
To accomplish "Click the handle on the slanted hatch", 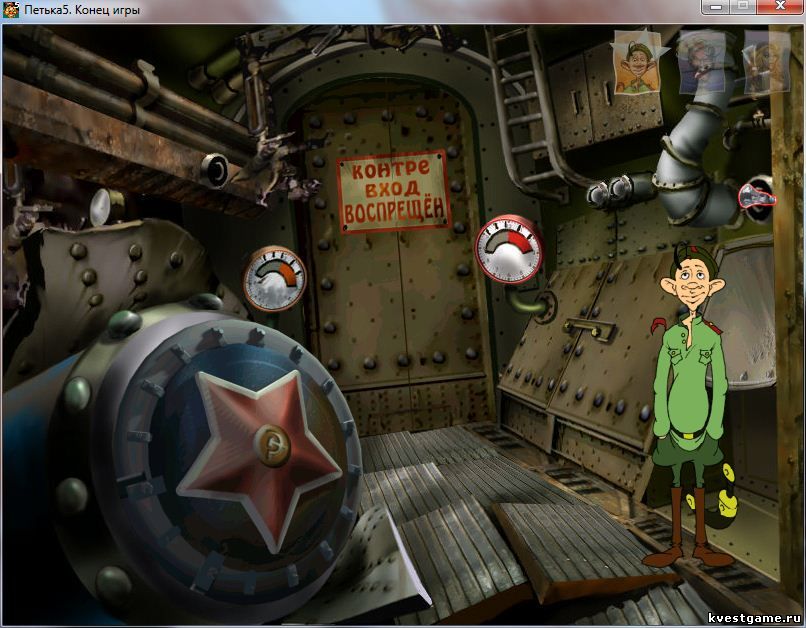I will 590,328.
